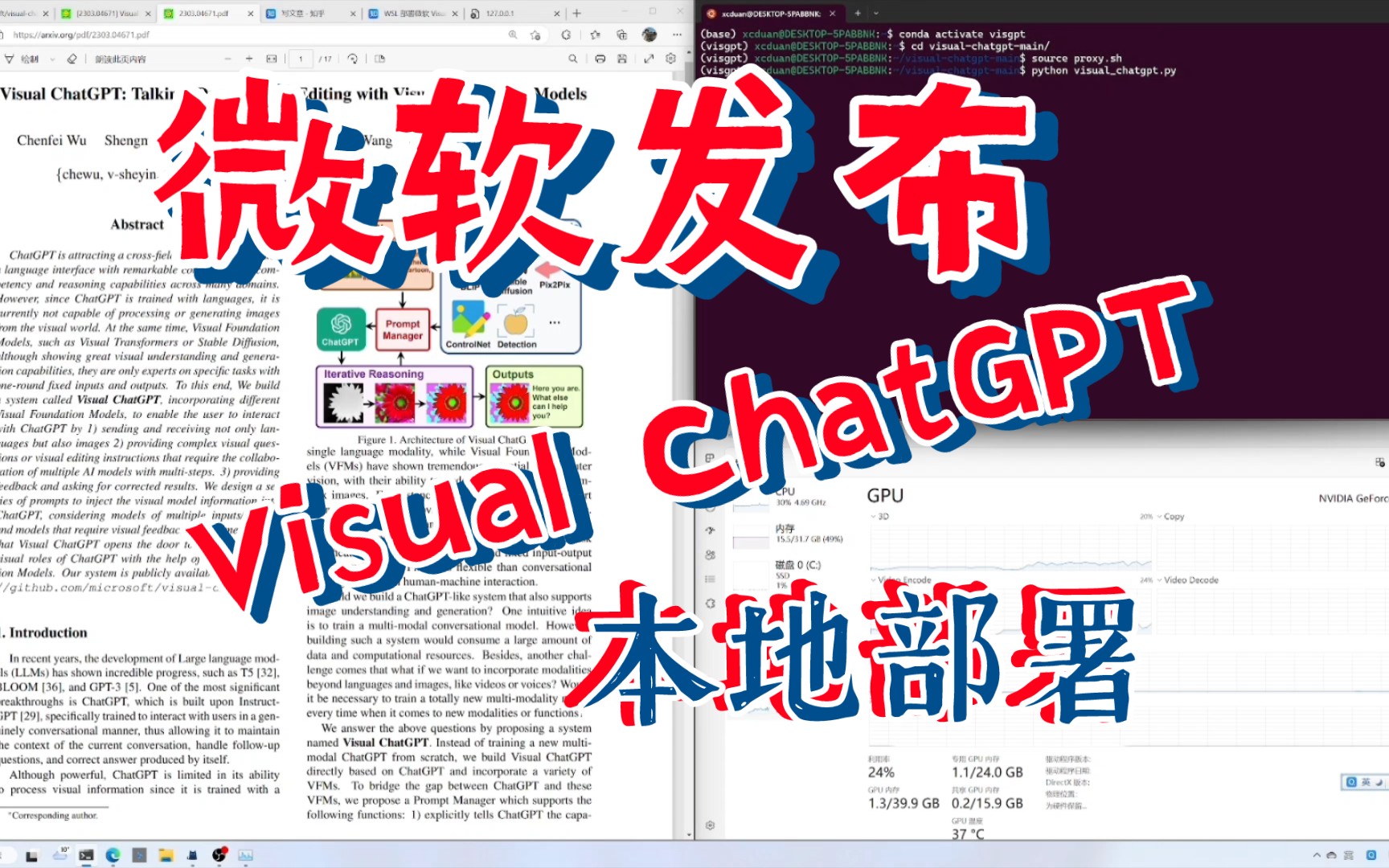Open the Favorites list
Image resolution: width=1389 pixels, height=868 pixels.
coord(596,35)
